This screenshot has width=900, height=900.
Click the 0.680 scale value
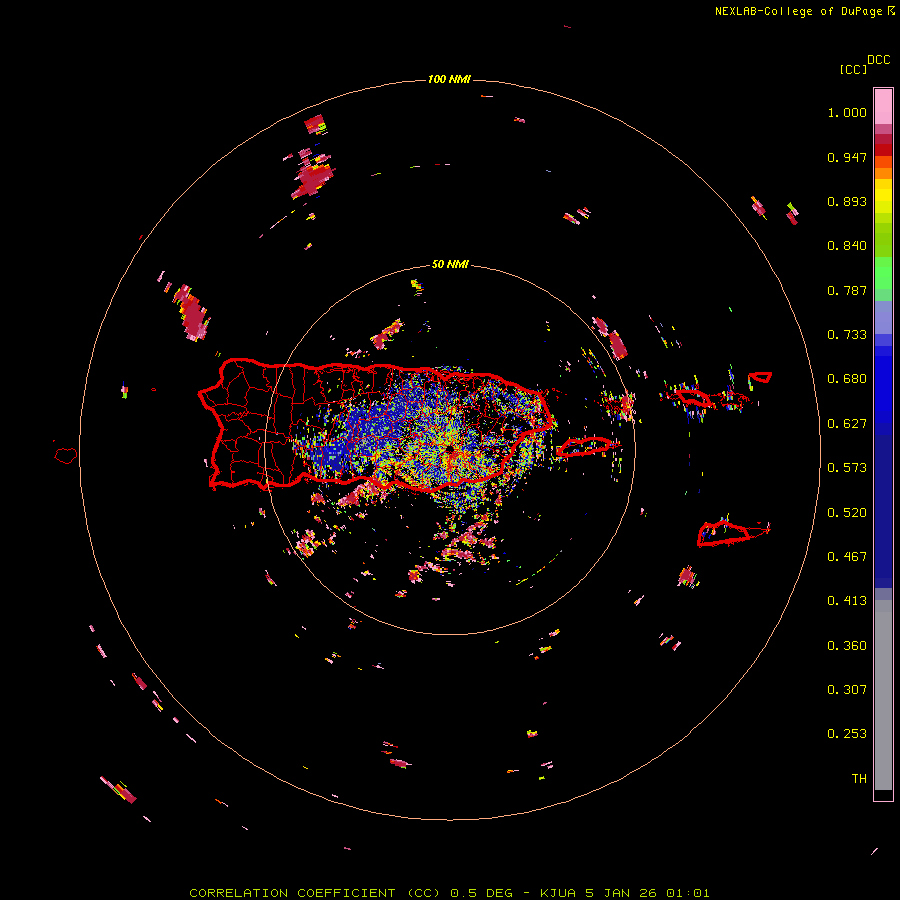tap(847, 379)
